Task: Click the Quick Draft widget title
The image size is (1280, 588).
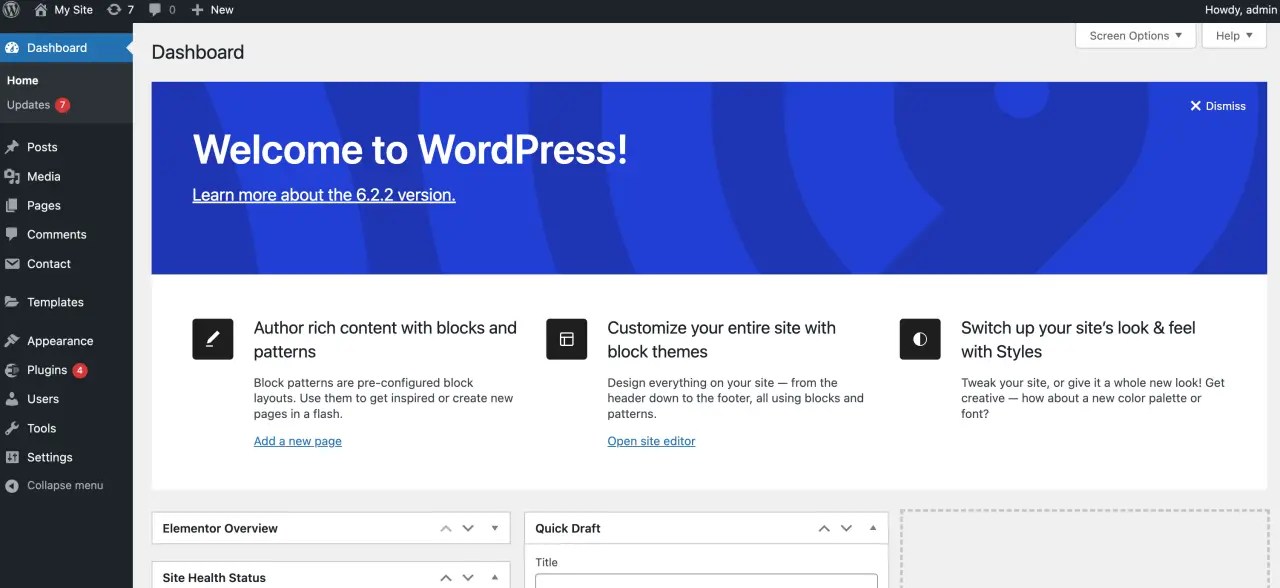Action: click(568, 528)
